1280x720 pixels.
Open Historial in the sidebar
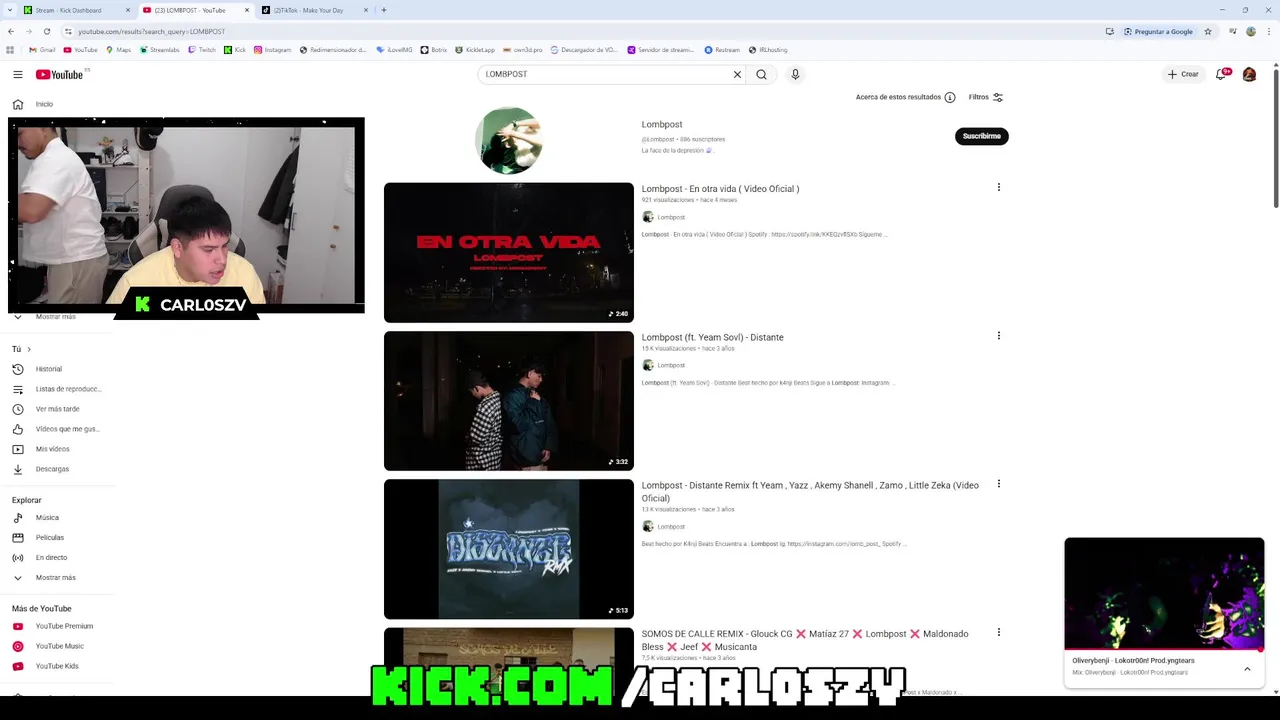[x=57, y=369]
